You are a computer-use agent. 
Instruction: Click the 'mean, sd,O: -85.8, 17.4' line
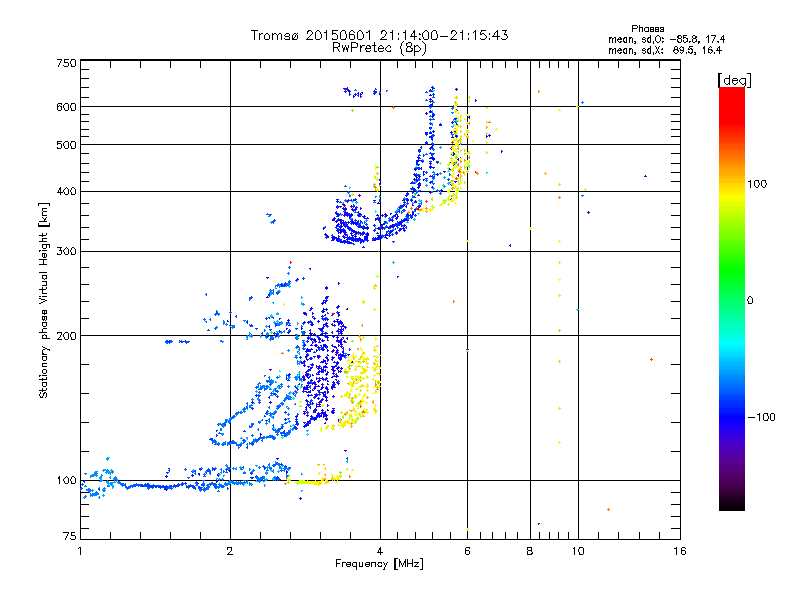pos(666,39)
